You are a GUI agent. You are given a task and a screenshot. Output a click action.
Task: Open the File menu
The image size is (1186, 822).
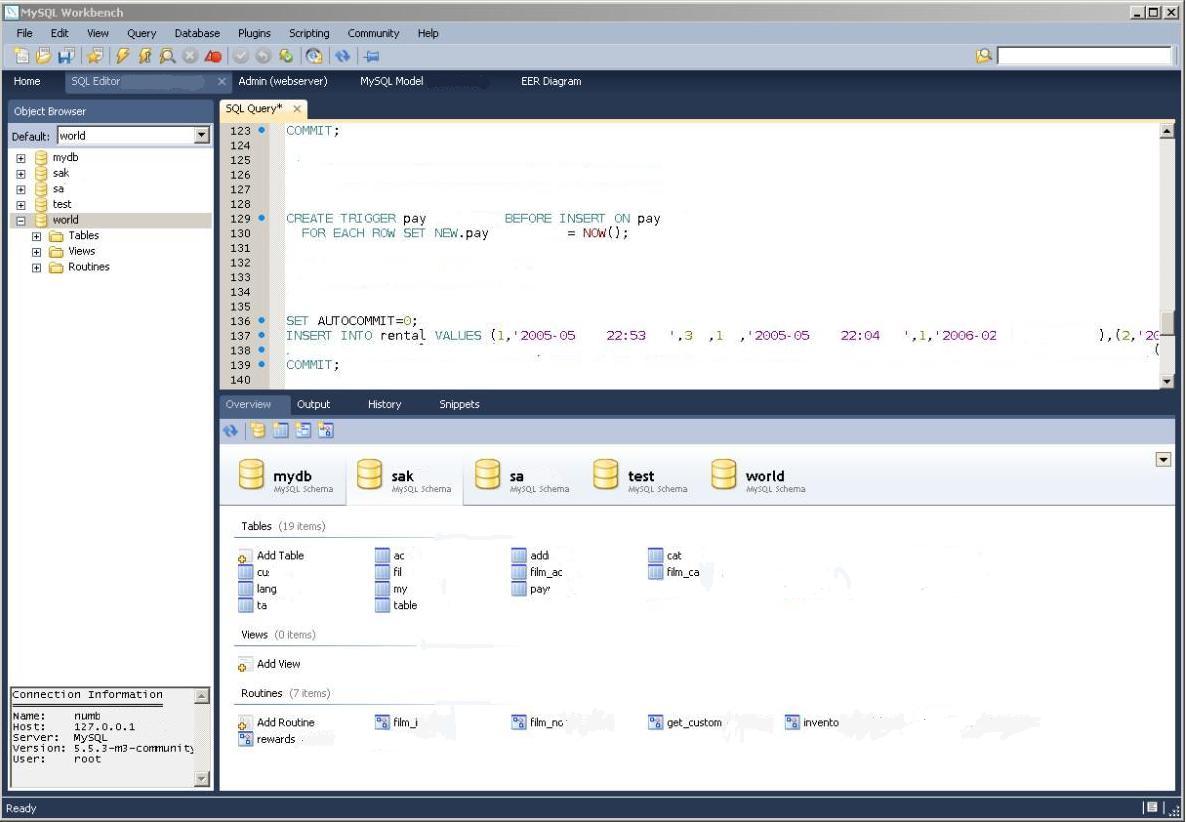point(24,33)
